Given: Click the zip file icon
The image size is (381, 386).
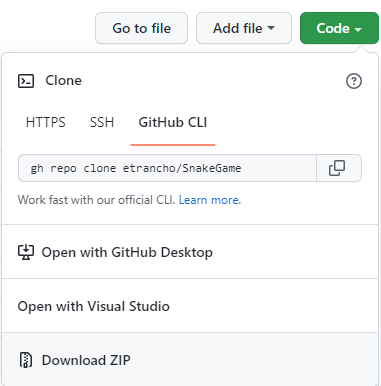Looking at the screenshot, I should click(26, 360).
